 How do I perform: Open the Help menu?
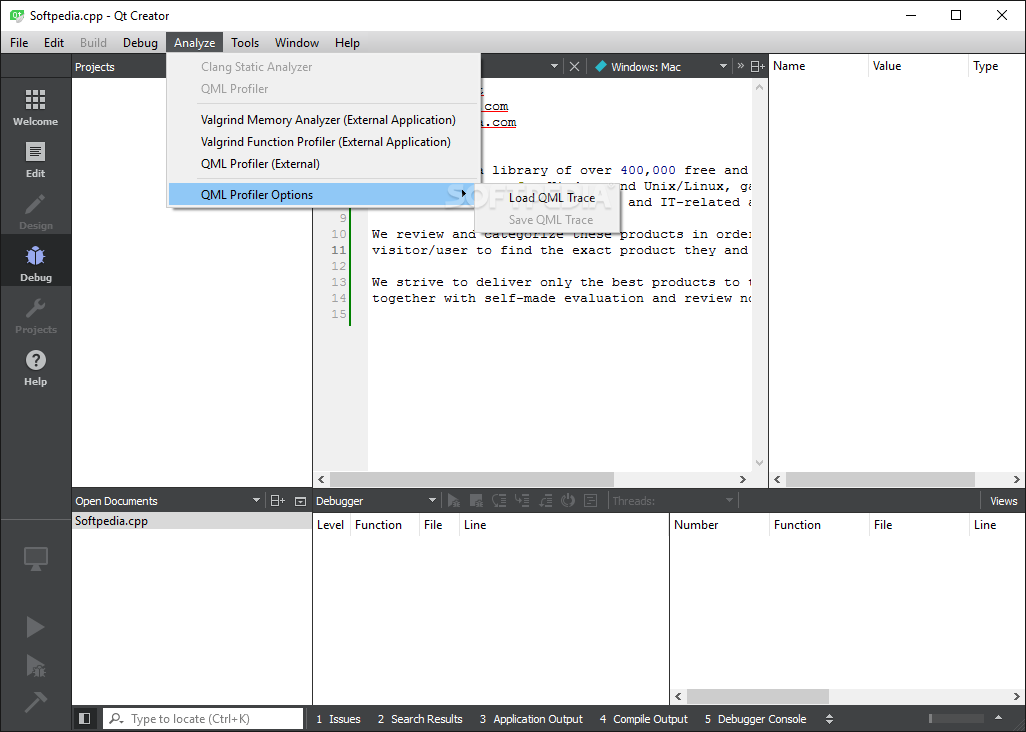pos(347,43)
